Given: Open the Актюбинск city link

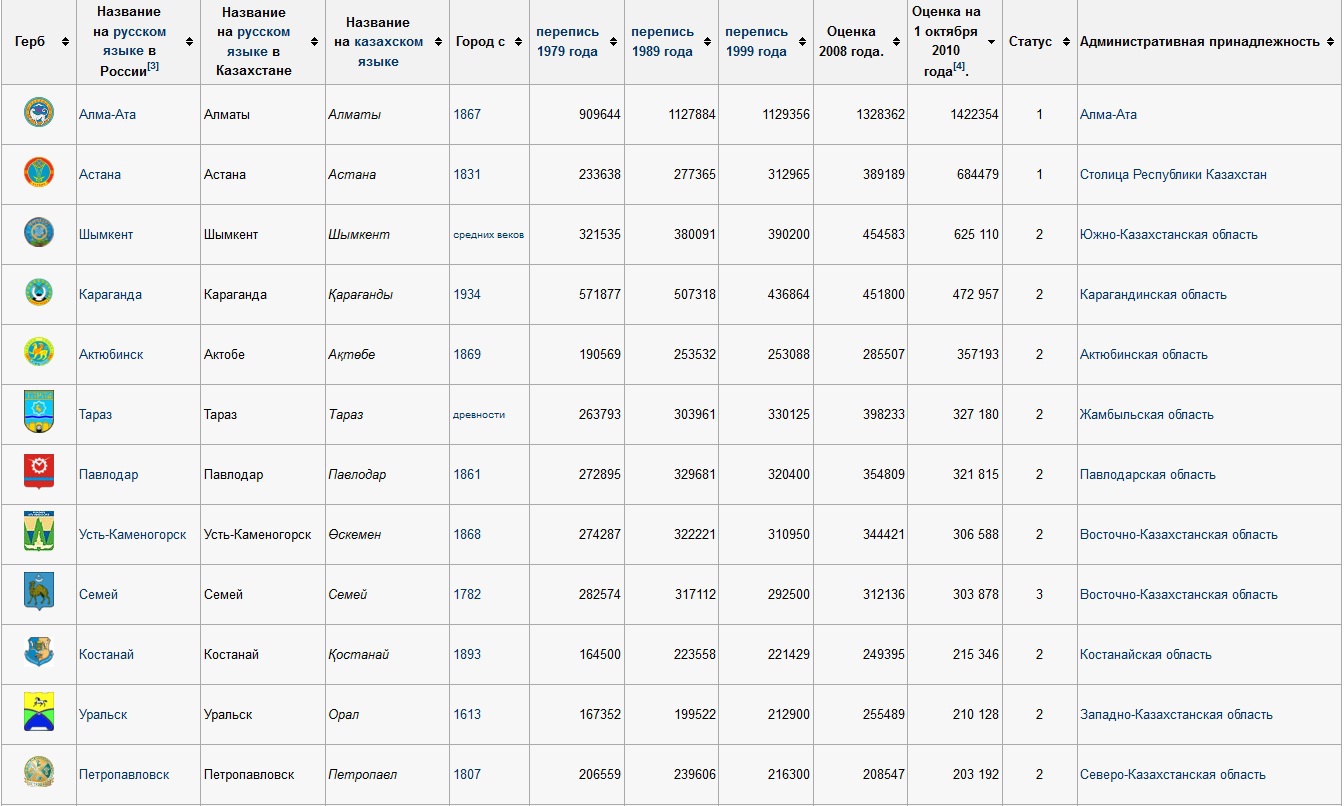Looking at the screenshot, I should [x=111, y=354].
